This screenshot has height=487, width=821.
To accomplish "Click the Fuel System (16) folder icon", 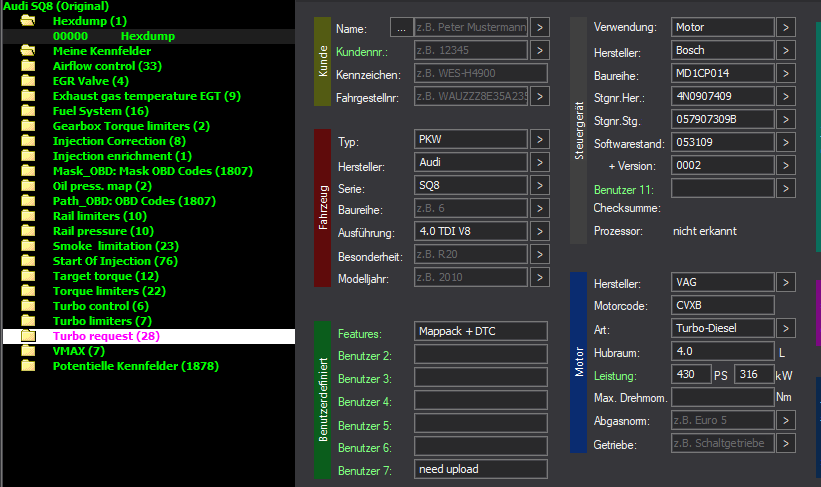I will 28,111.
